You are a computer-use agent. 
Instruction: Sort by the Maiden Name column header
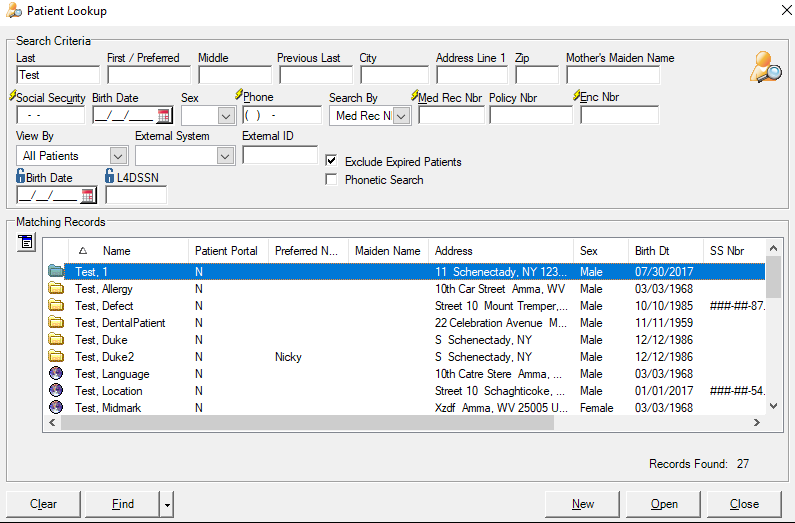(x=387, y=251)
